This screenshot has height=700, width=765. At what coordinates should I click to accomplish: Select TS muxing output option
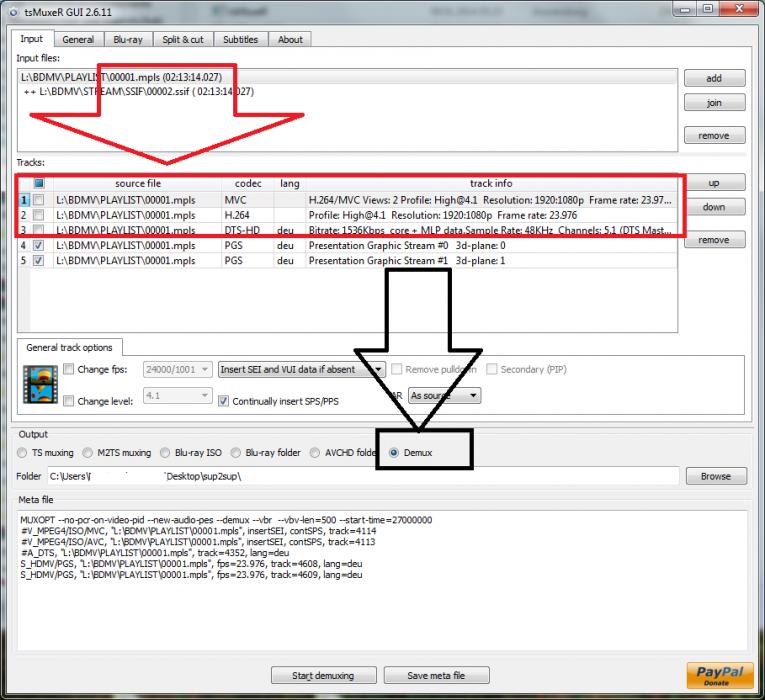point(22,453)
